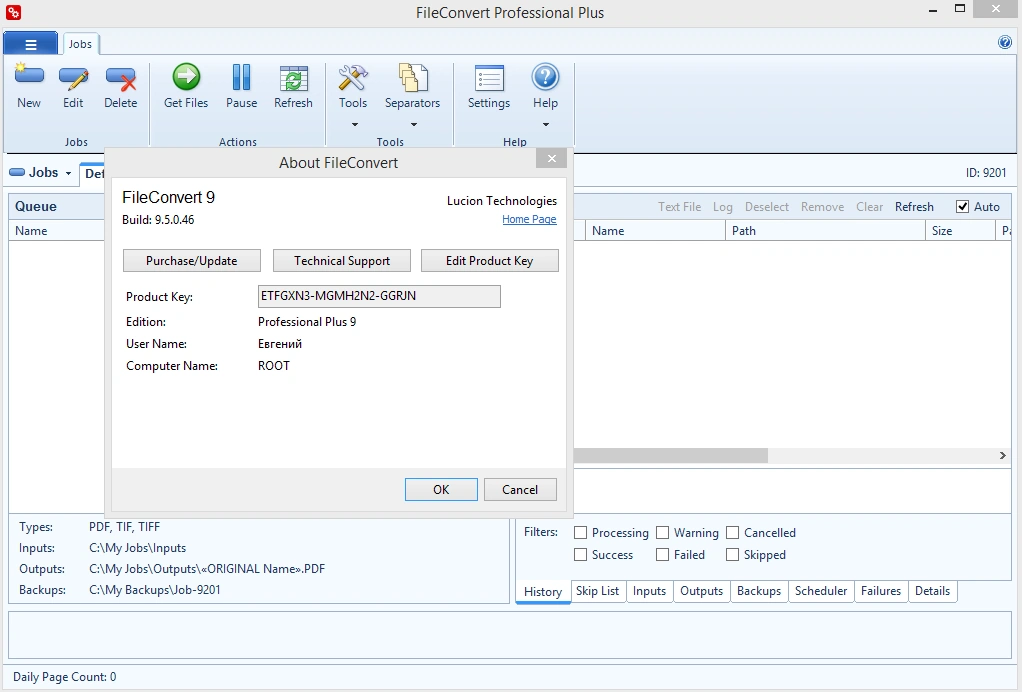
Task: Expand the Separators dropdown arrow
Action: pyautogui.click(x=413, y=124)
